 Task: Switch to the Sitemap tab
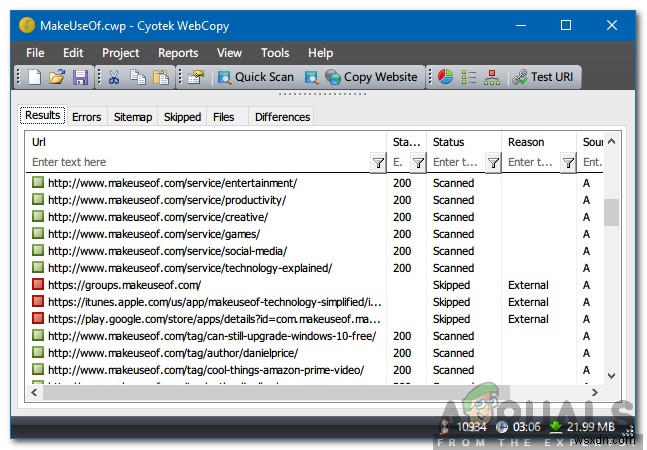(133, 117)
